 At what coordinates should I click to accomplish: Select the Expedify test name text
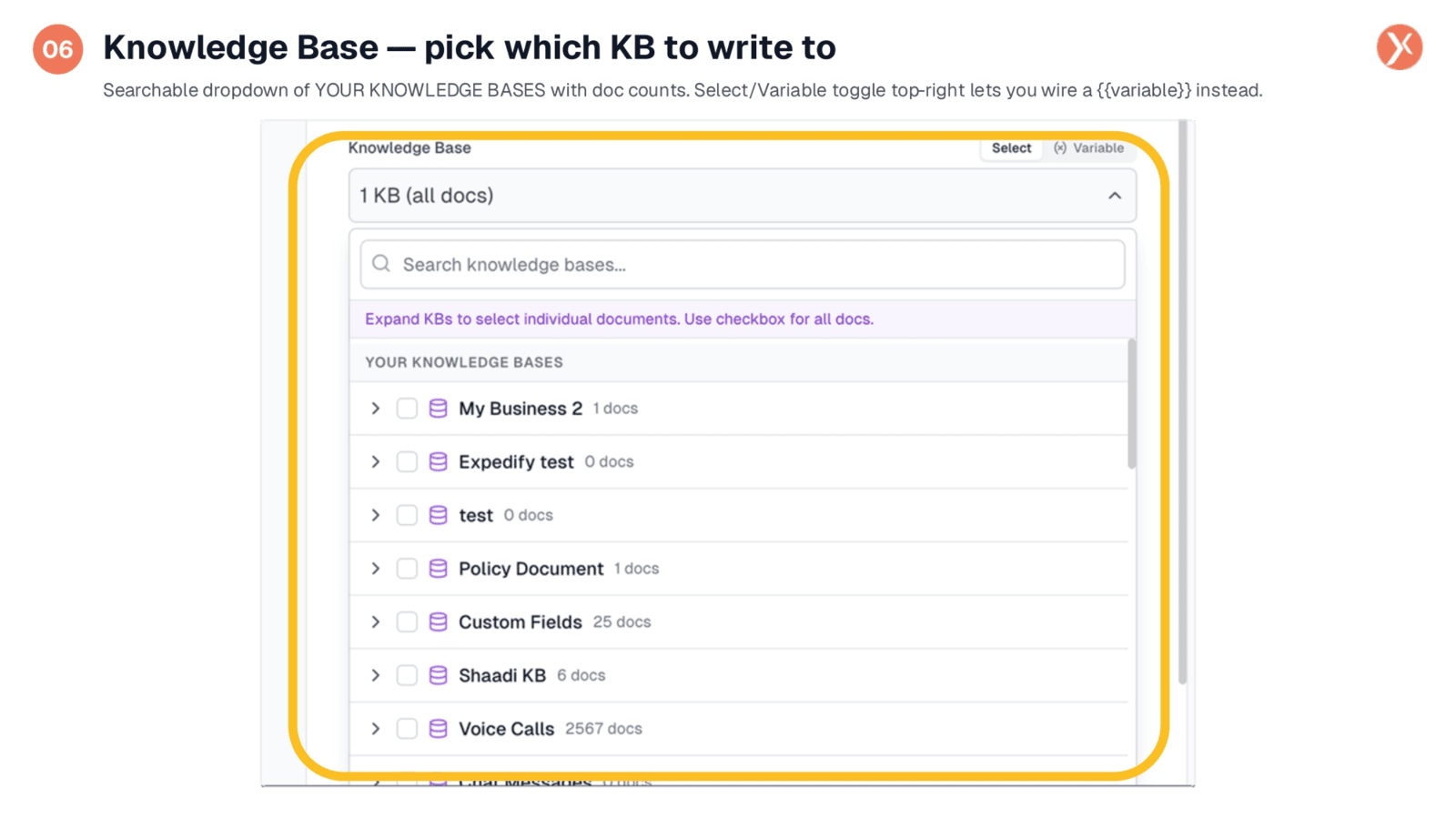(516, 462)
